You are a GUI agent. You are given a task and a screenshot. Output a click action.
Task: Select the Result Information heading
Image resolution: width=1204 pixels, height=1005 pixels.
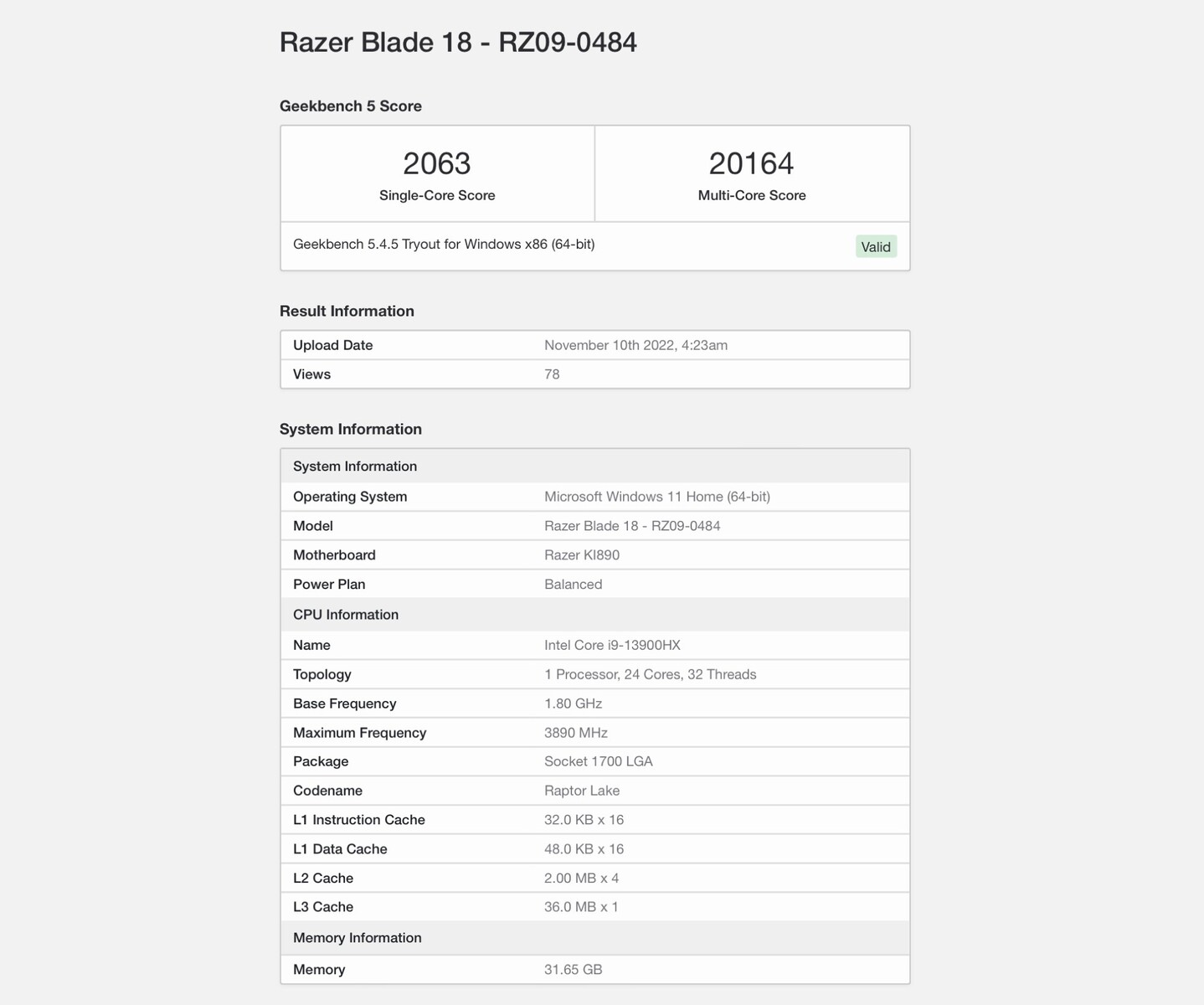tap(347, 312)
